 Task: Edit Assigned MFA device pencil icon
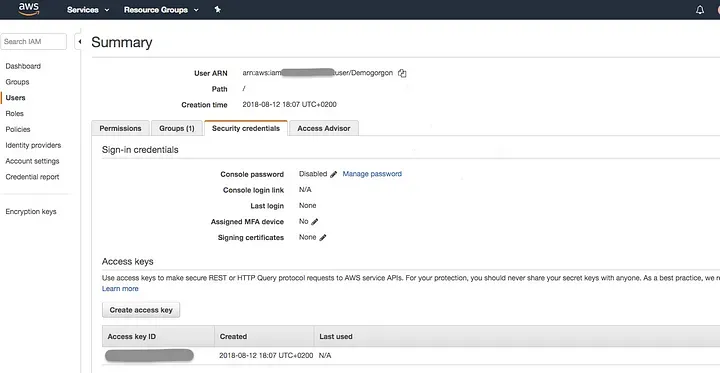[x=315, y=222]
